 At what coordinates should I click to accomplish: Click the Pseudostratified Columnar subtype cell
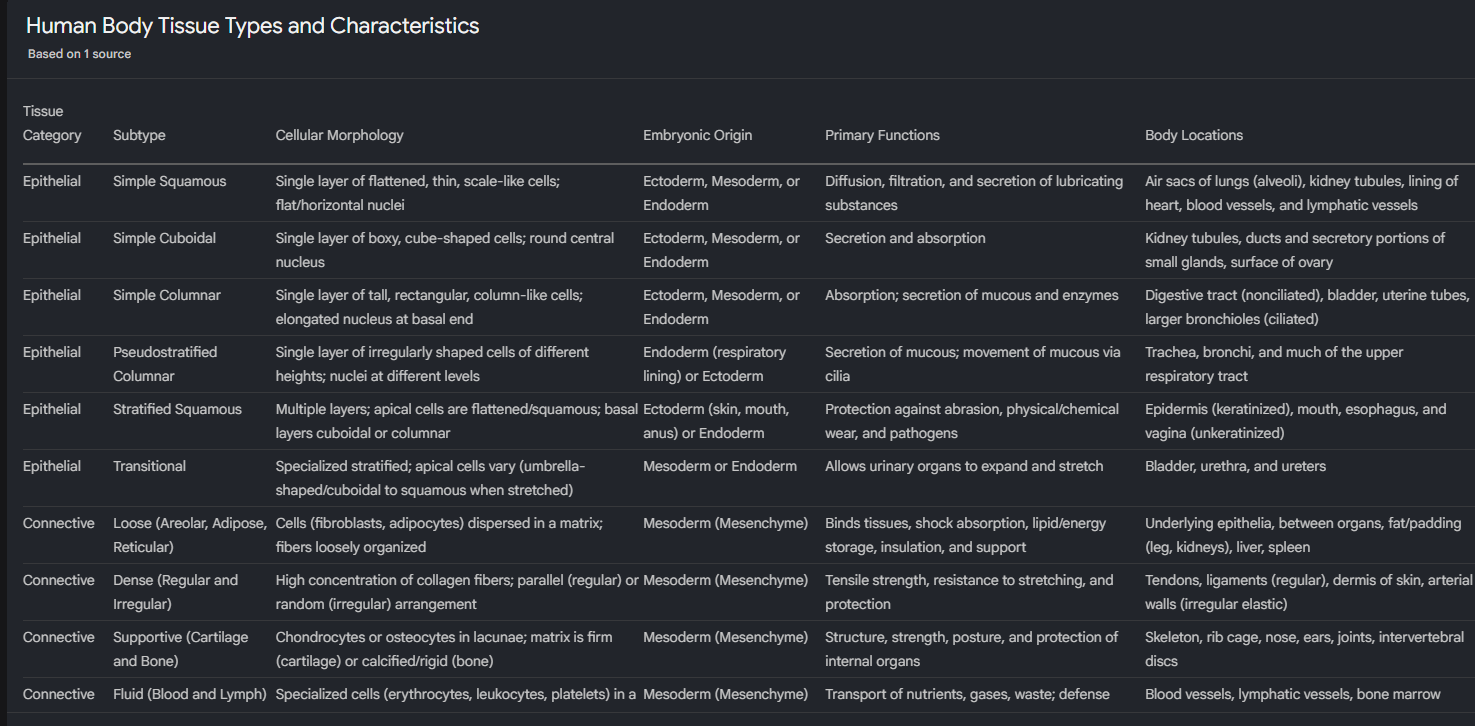165,364
